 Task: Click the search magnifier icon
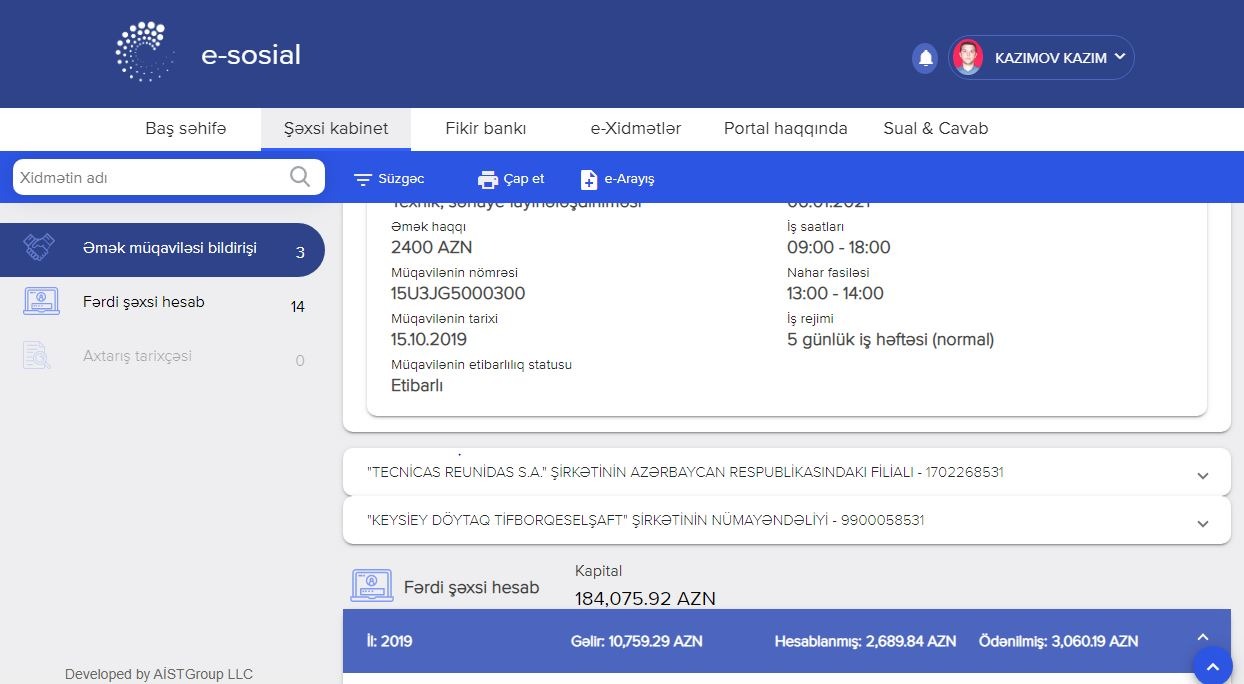click(300, 177)
